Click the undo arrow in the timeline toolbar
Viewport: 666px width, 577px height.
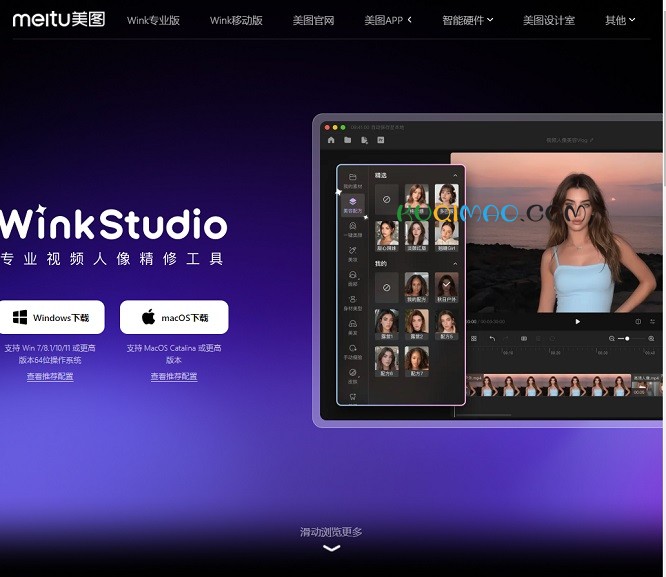[492, 339]
